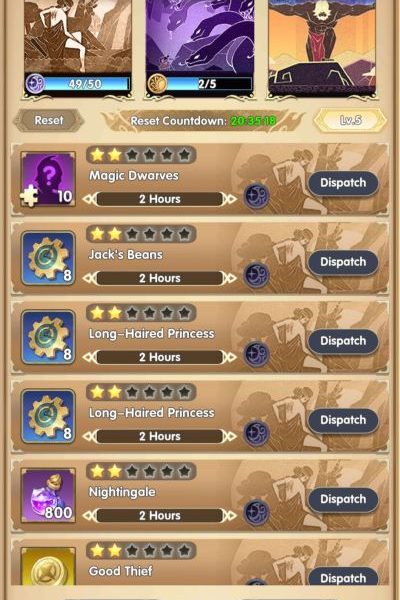Tap the moon icon beside 49/50 bar
The width and height of the screenshot is (400, 600).
[x=35, y=83]
